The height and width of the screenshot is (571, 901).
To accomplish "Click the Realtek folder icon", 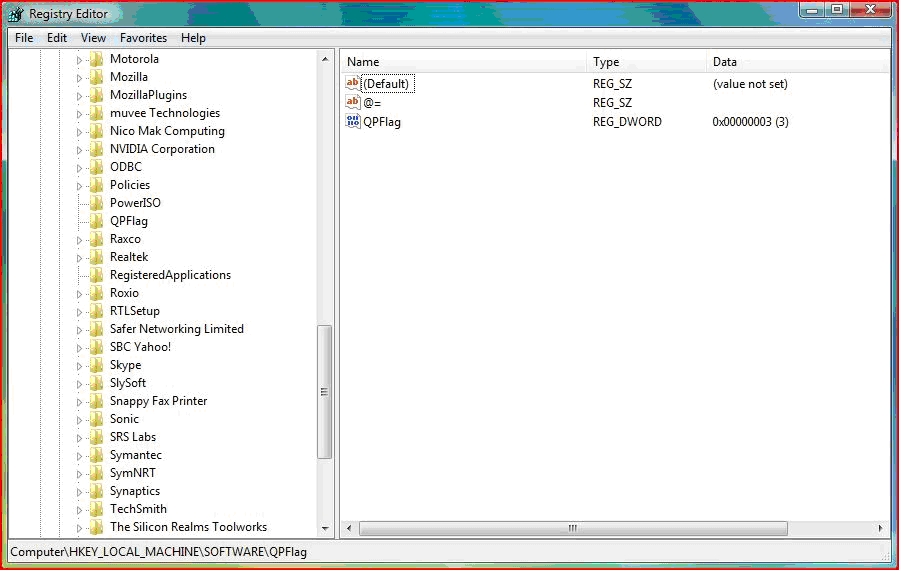I will point(97,257).
